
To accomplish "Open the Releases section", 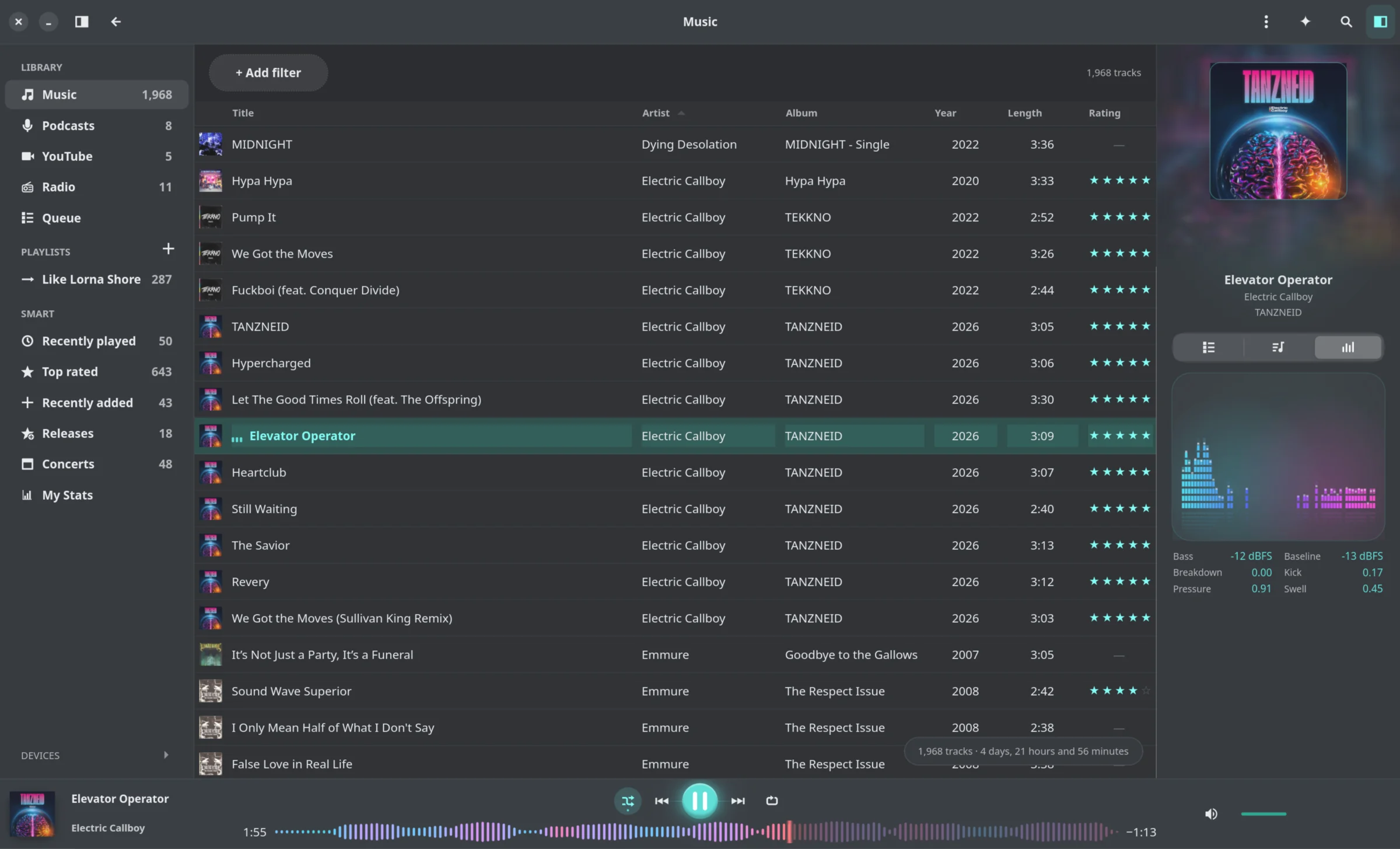I will (x=97, y=433).
